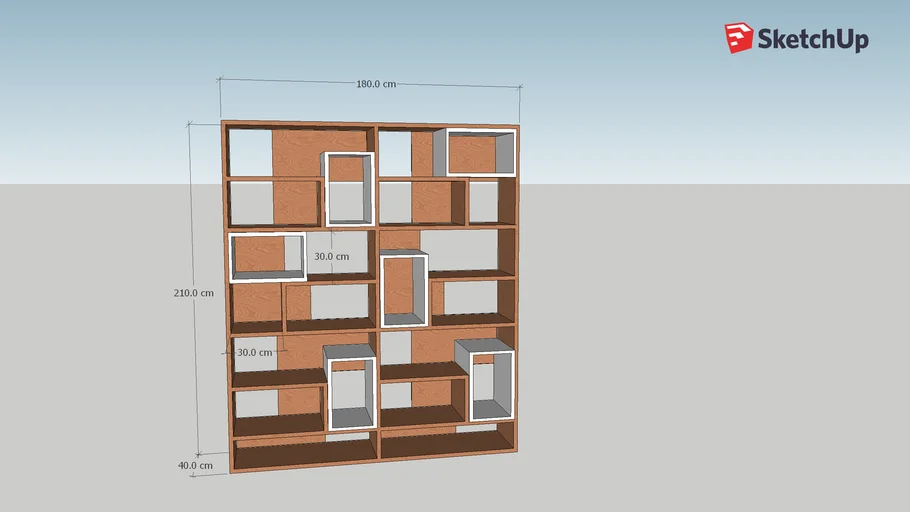Screen dimensions: 910x512
Task: Click the 30.0 cm label in middle shelf
Action: 331,256
